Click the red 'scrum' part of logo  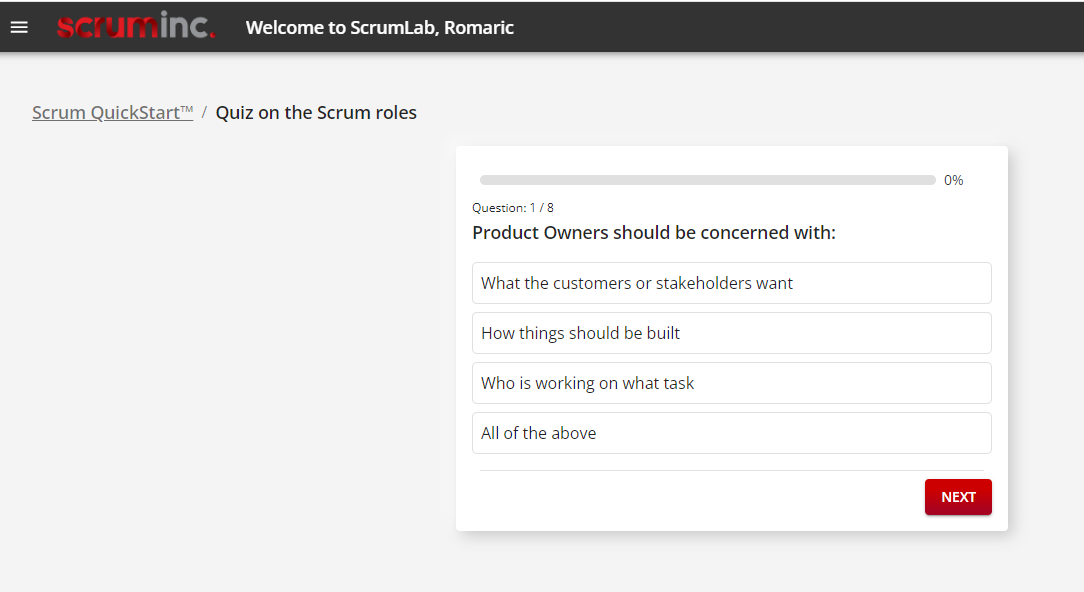pyautogui.click(x=108, y=27)
